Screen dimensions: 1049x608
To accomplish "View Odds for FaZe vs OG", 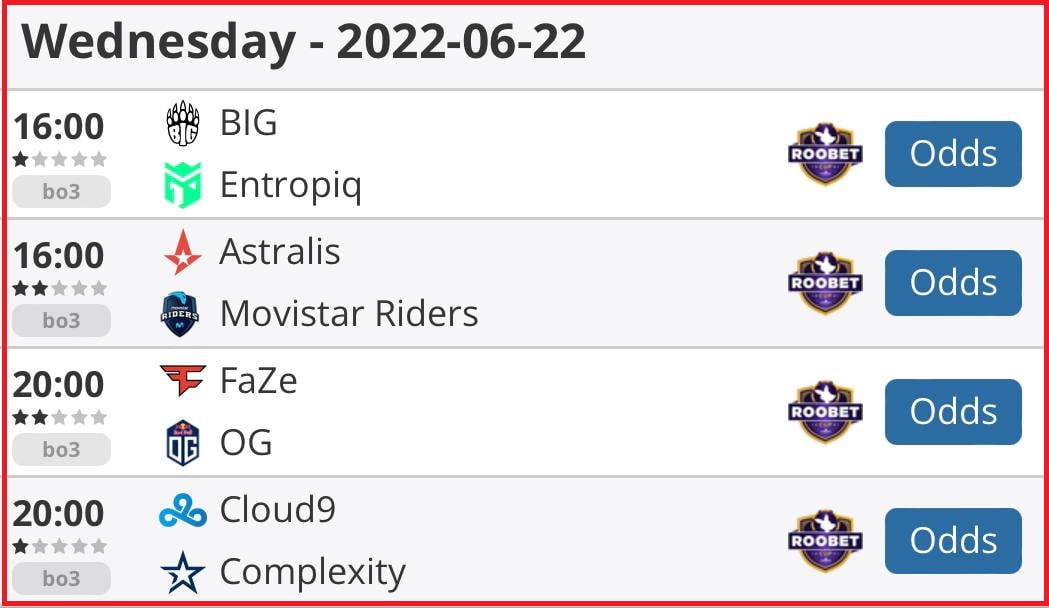I will pyautogui.click(x=953, y=412).
